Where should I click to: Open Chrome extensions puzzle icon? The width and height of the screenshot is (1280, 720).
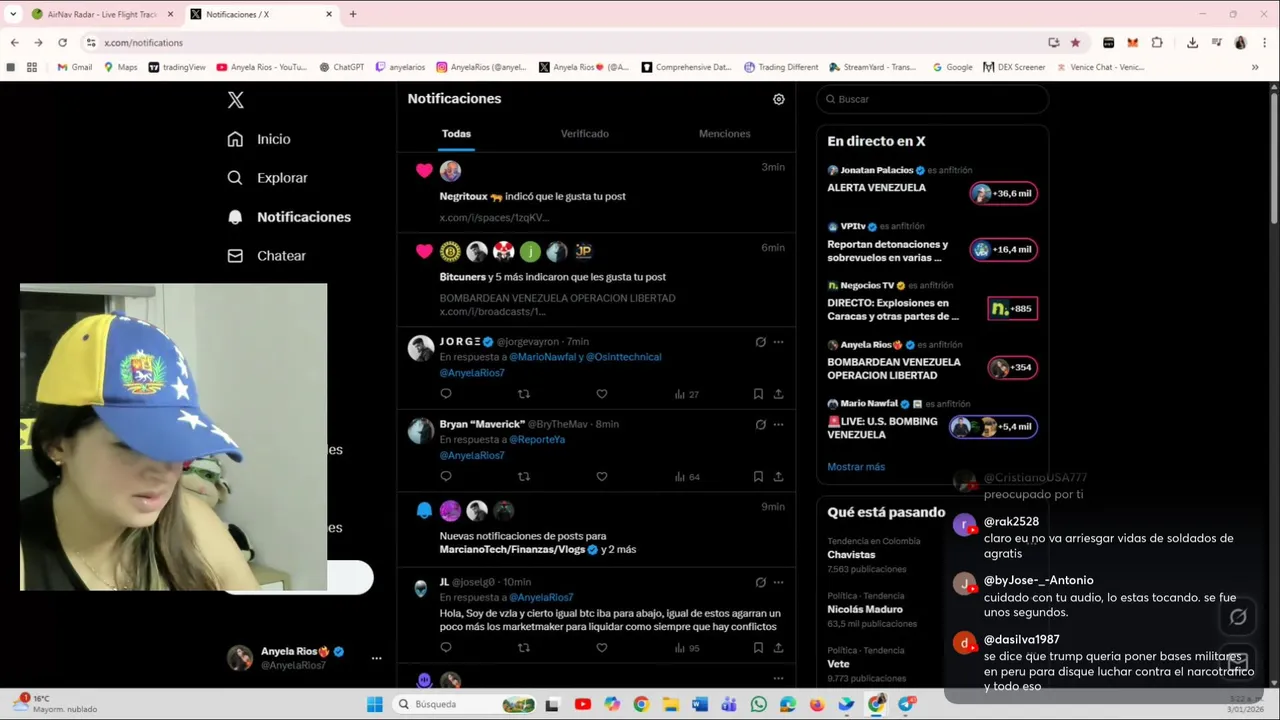[1157, 42]
